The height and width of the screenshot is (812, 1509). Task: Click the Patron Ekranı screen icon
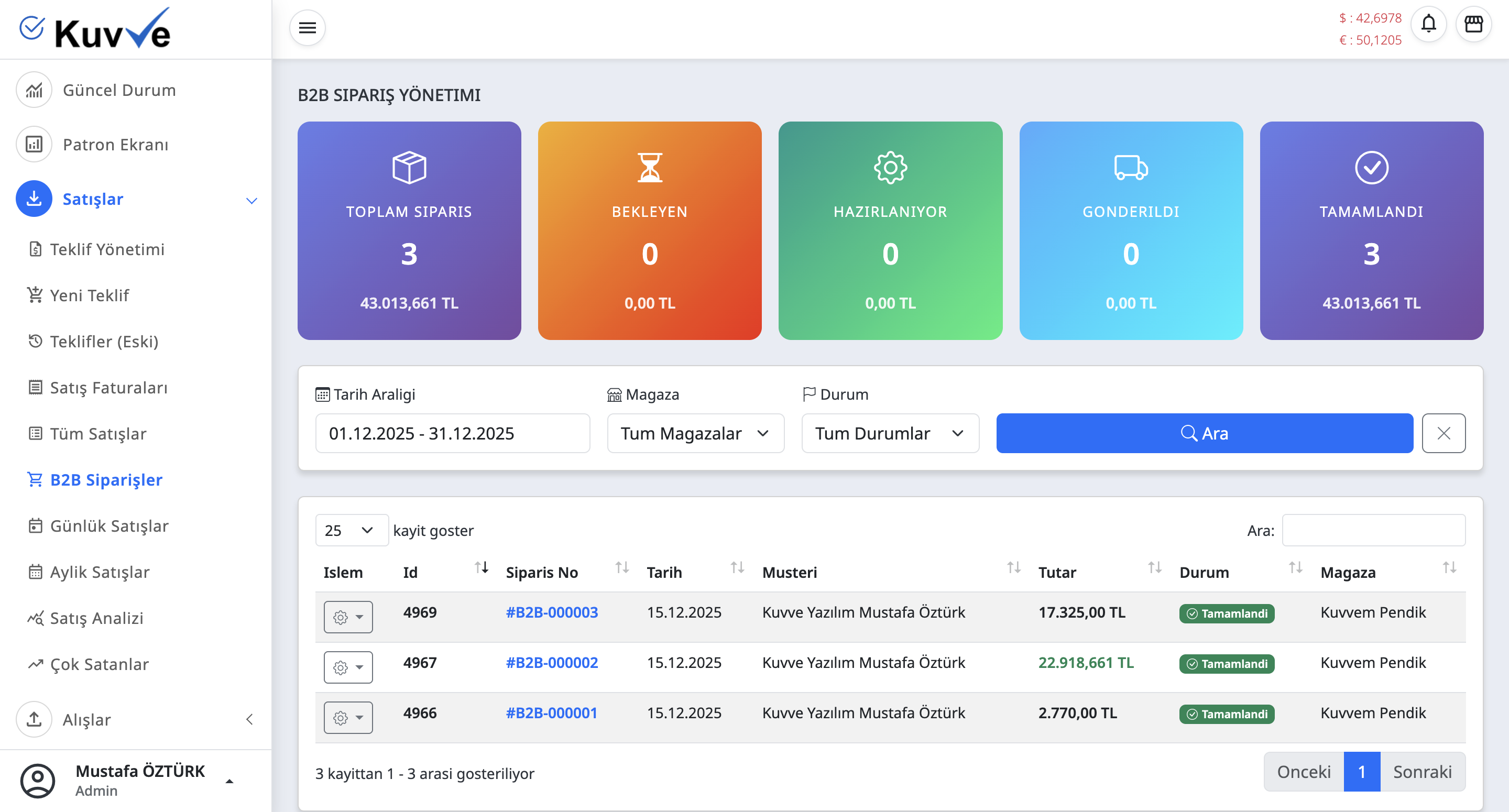34,144
